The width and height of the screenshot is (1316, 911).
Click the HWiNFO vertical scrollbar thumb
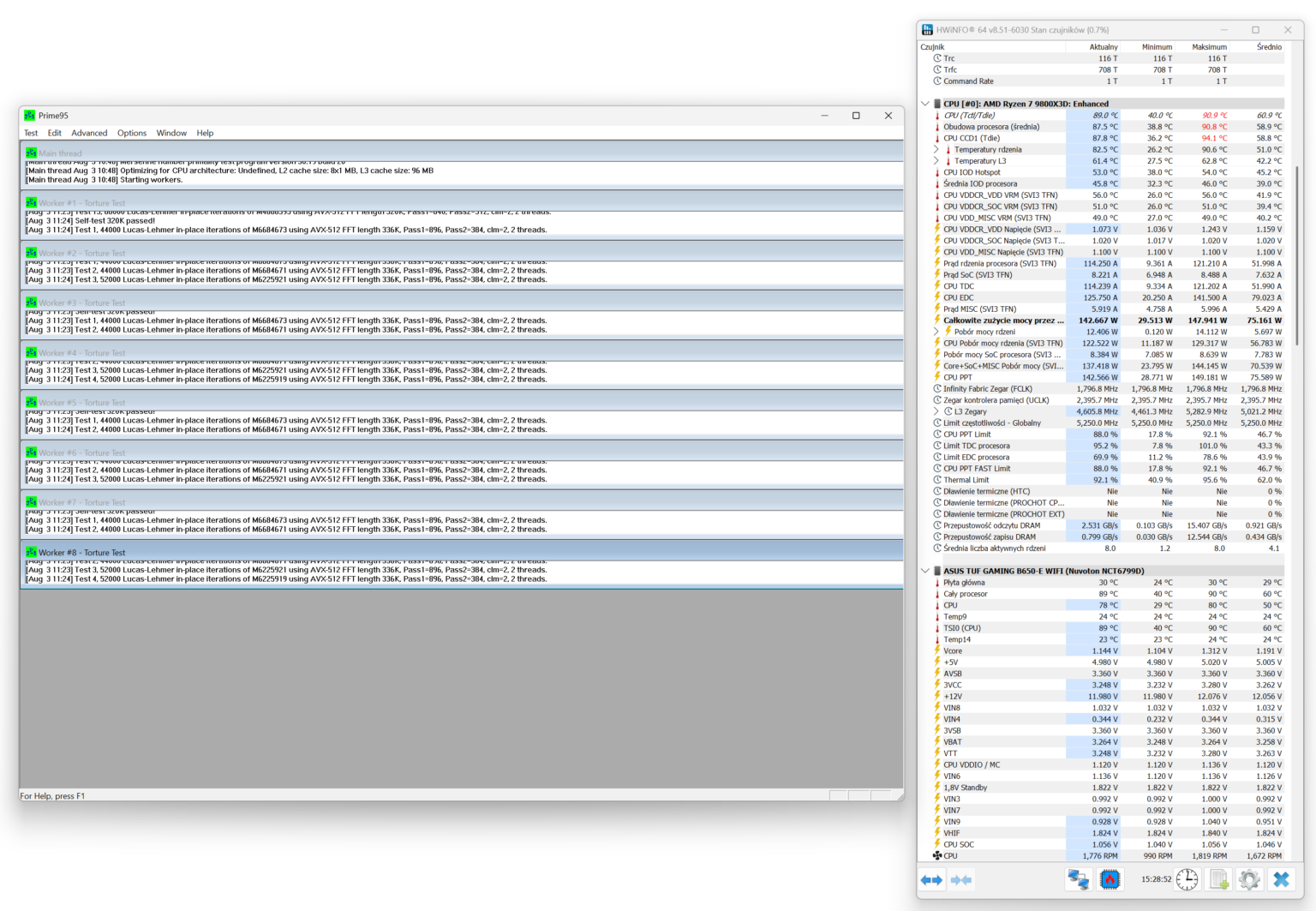[x=1296, y=255]
